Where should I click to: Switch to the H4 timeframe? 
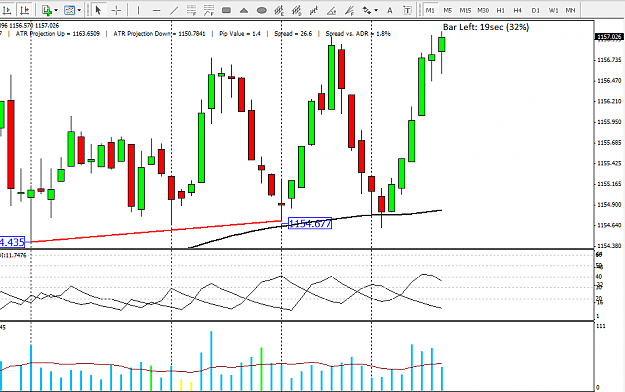(x=517, y=10)
